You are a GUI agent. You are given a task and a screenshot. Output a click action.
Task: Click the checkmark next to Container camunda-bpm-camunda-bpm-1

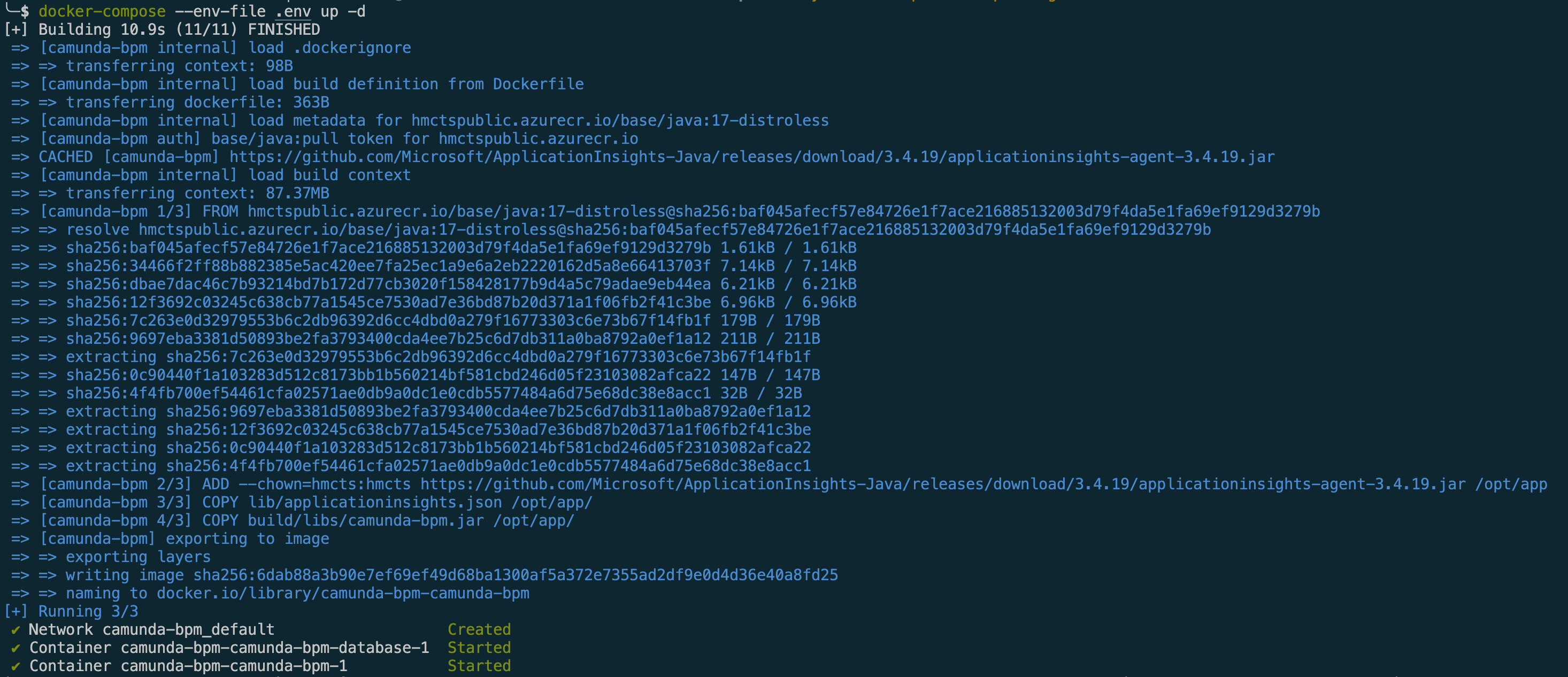pos(16,667)
